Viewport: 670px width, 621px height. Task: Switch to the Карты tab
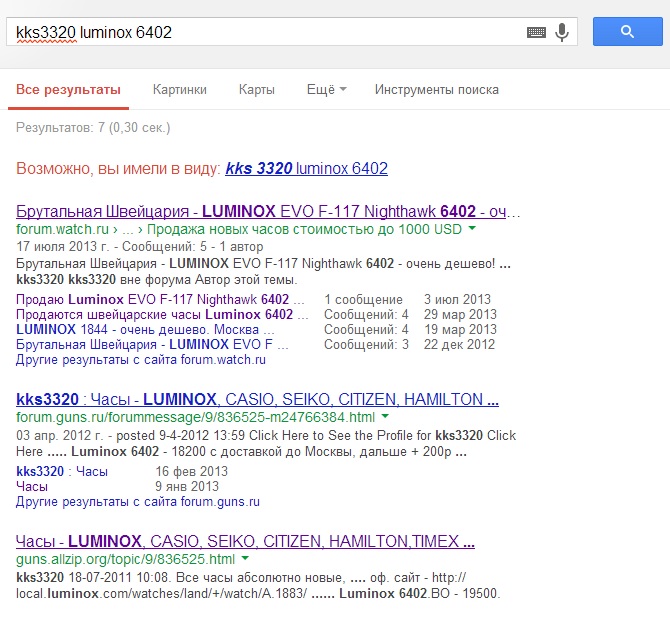pos(256,90)
